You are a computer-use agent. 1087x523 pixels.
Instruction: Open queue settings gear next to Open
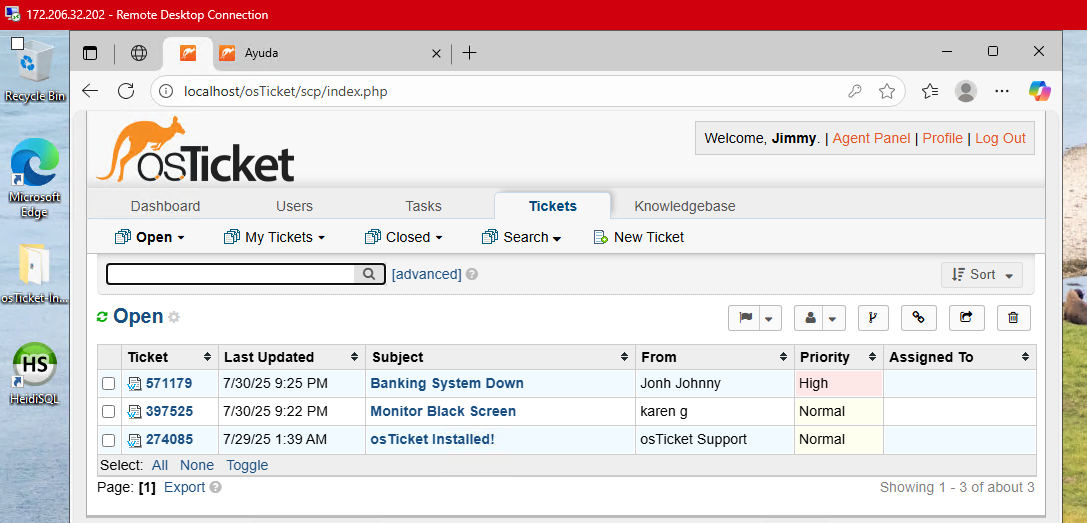(x=174, y=317)
